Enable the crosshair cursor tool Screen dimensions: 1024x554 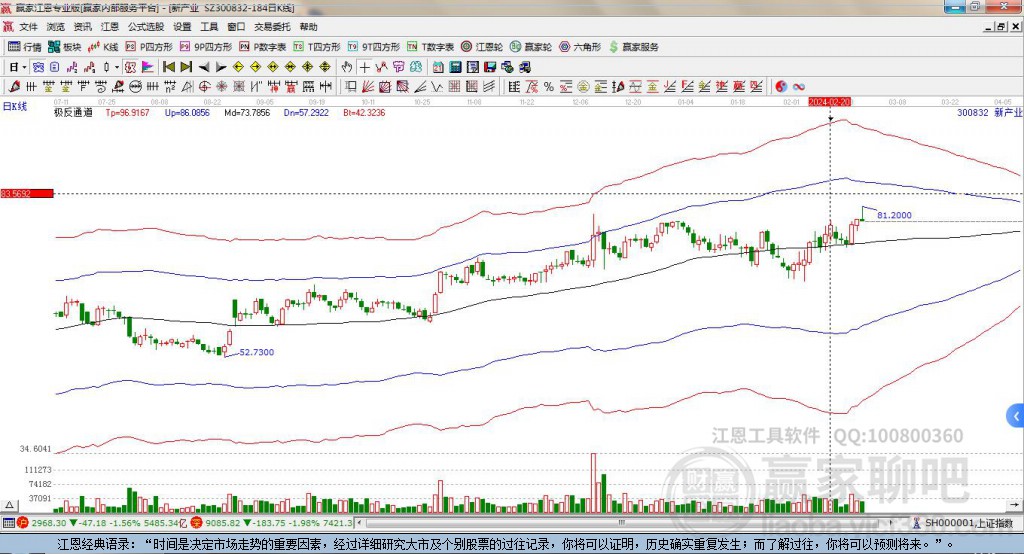tap(364, 67)
